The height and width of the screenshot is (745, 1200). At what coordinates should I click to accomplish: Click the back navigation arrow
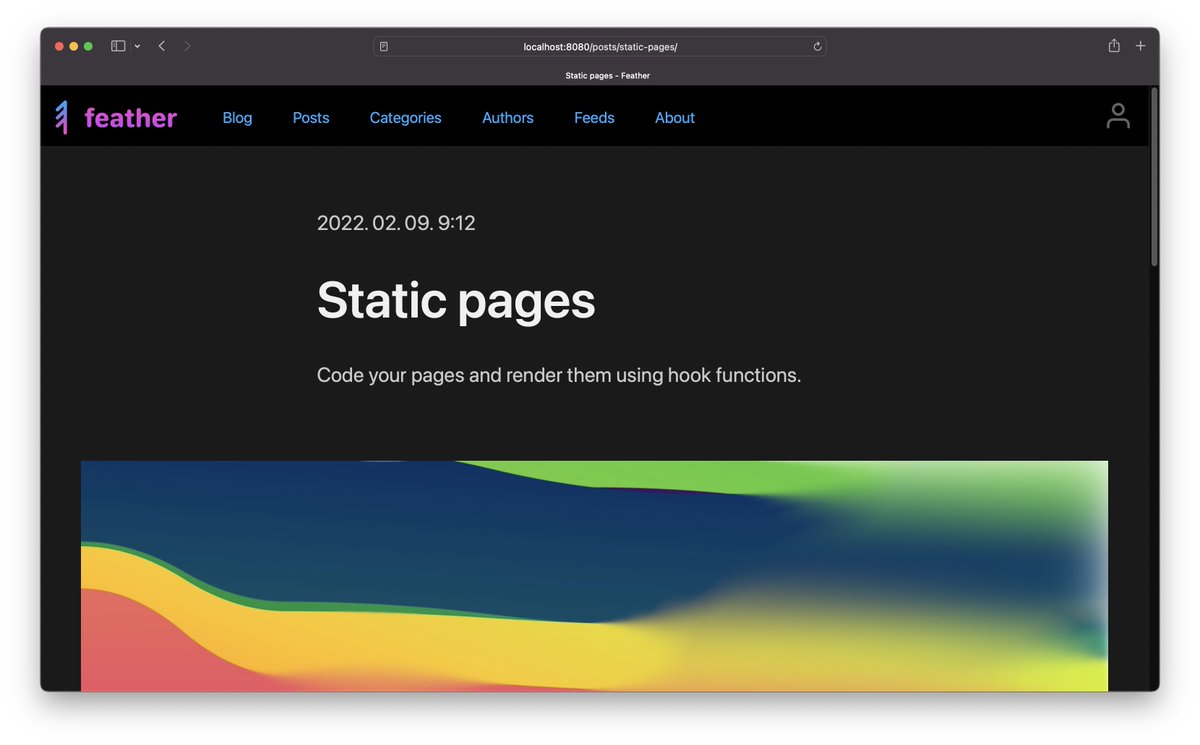162,45
